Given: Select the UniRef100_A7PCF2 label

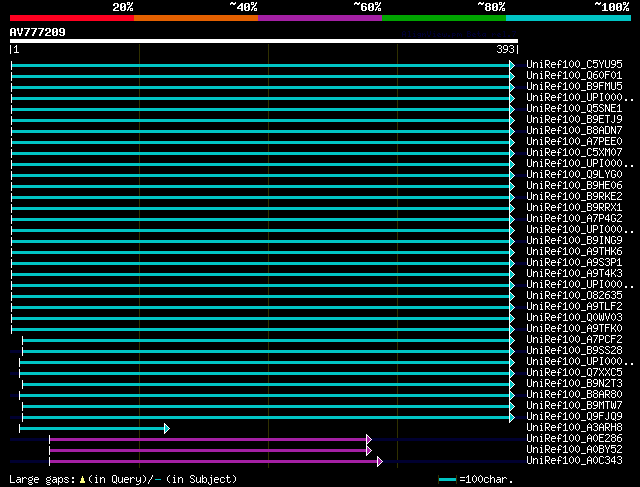Looking at the screenshot, I should tap(574, 340).
